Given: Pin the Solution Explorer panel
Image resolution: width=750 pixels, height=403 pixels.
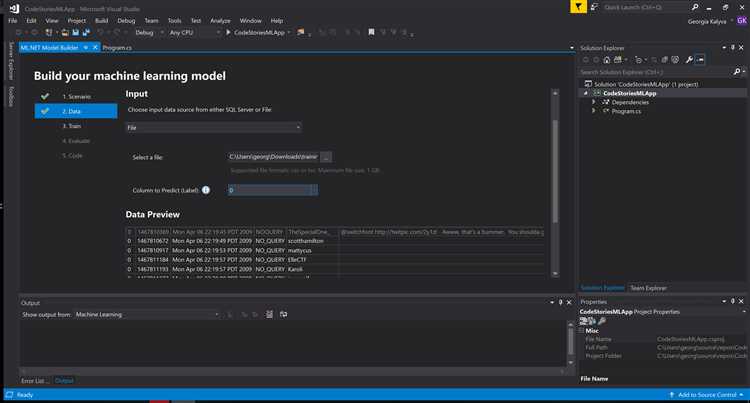Looking at the screenshot, I should pos(732,47).
